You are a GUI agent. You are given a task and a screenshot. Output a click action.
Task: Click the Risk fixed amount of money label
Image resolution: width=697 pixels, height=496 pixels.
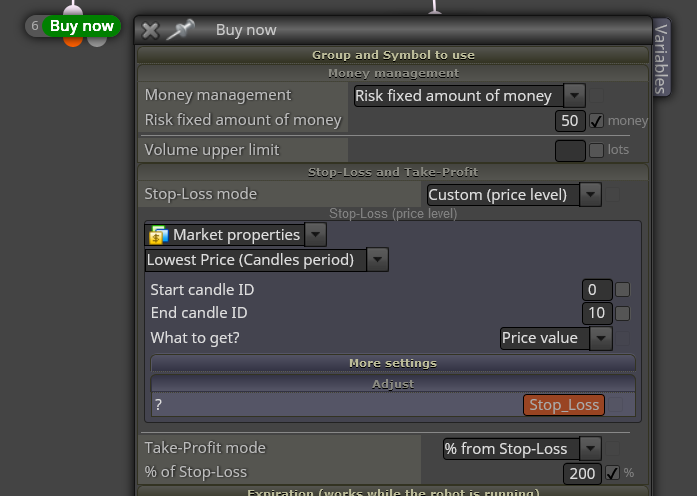click(x=243, y=120)
